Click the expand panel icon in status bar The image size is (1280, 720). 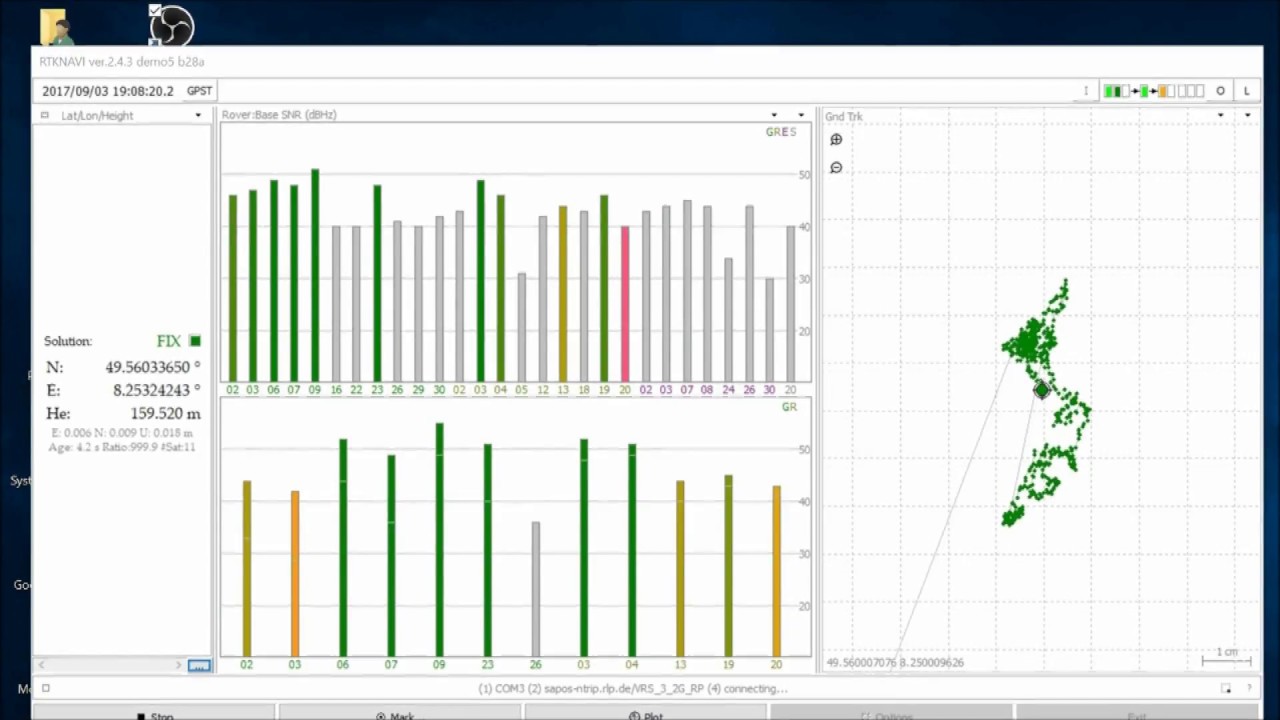[x=1226, y=688]
